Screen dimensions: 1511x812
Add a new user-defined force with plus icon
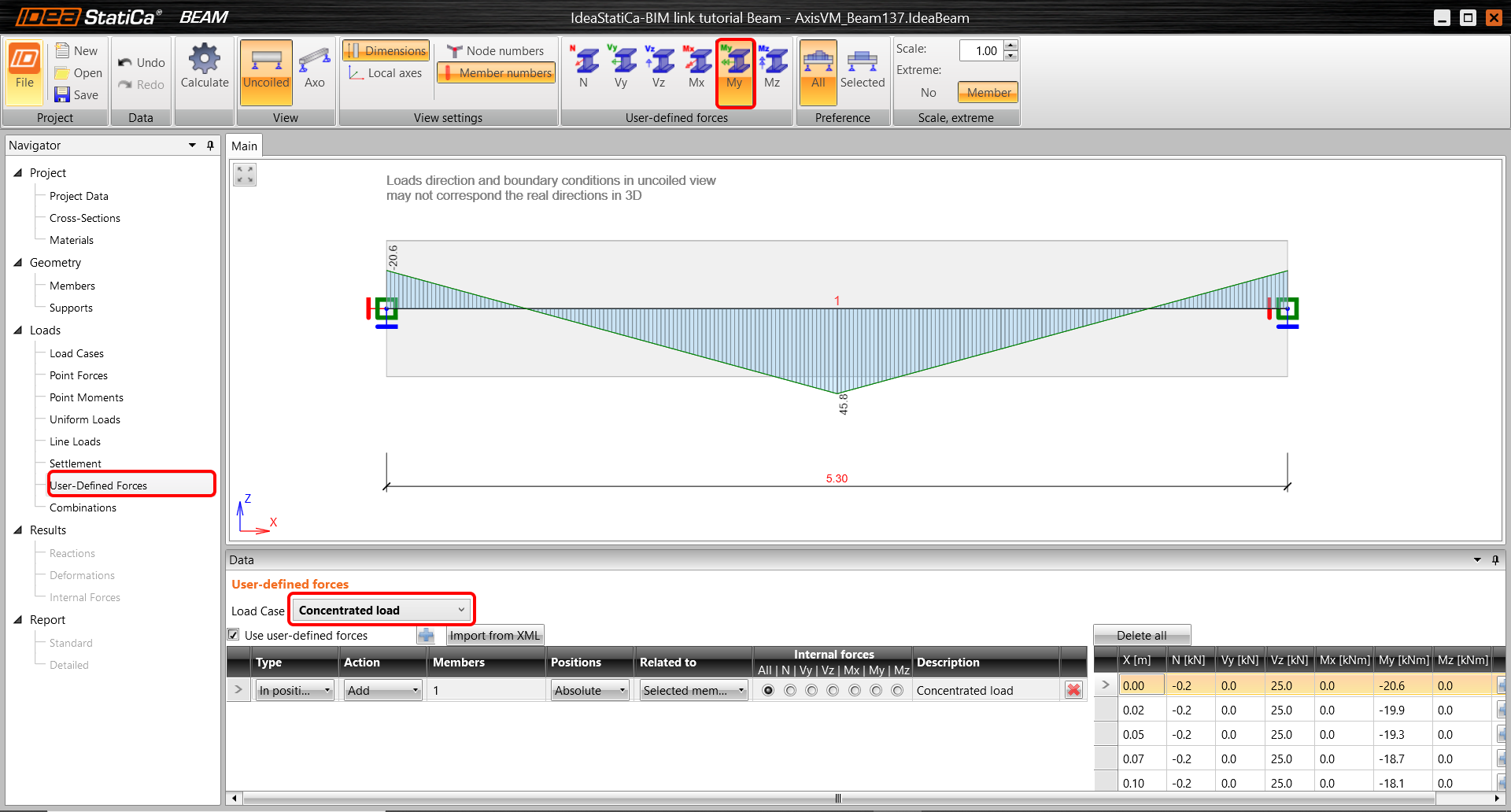click(x=426, y=635)
